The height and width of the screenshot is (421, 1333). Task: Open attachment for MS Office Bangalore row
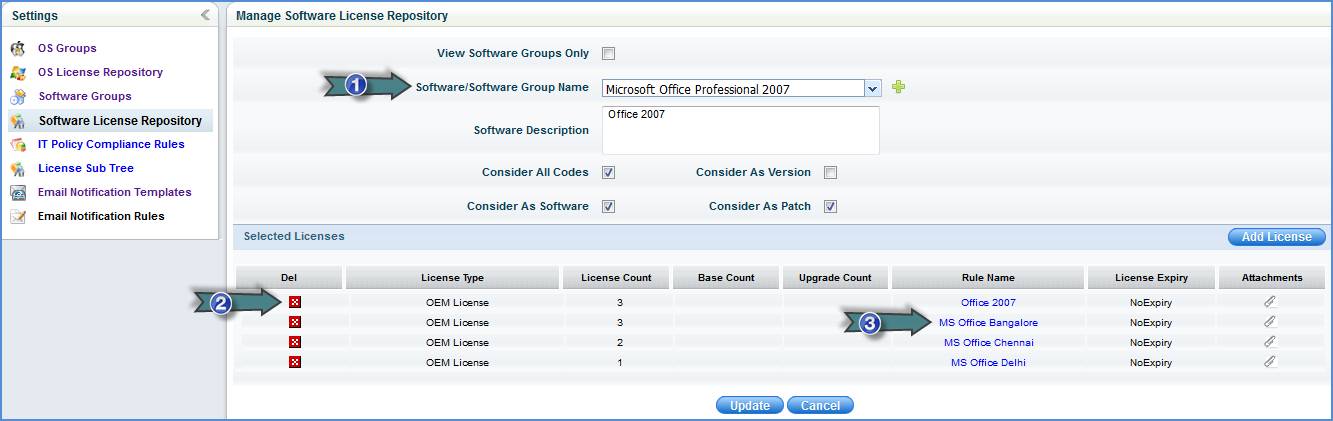tap(1270, 321)
